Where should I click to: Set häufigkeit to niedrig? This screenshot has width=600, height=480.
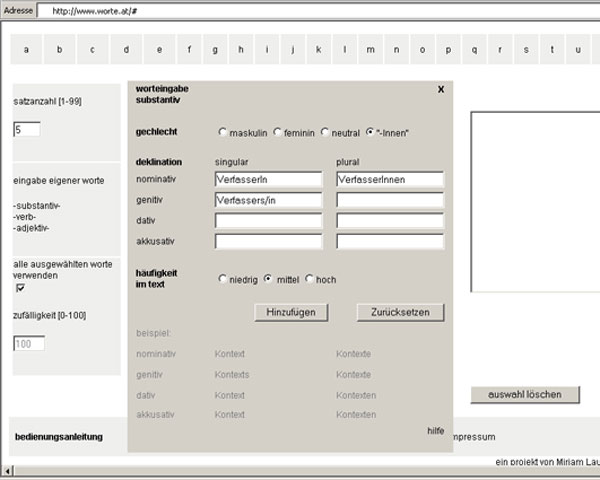click(222, 279)
